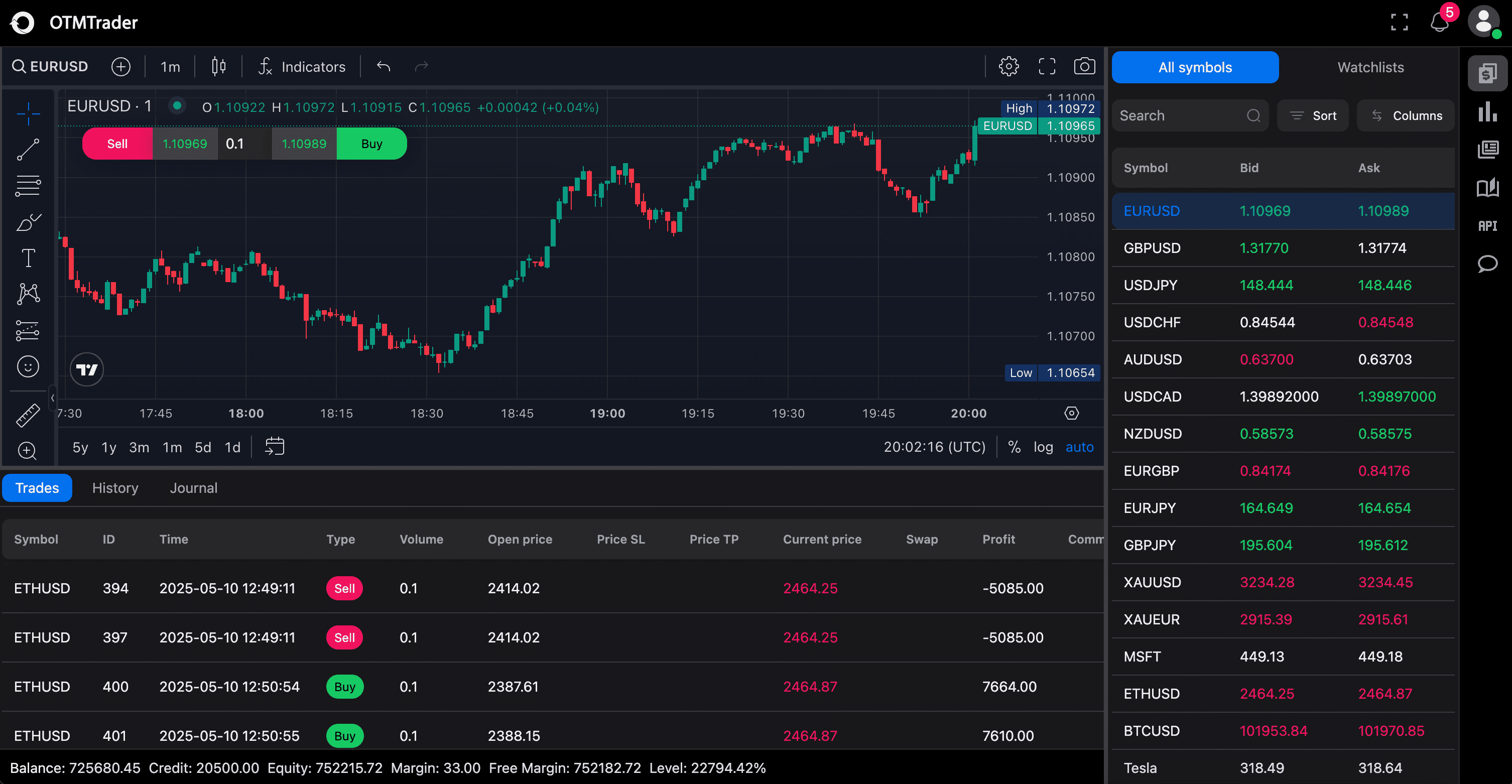Open the chat bubble sidebar icon
The image size is (1512, 784).
(1487, 264)
